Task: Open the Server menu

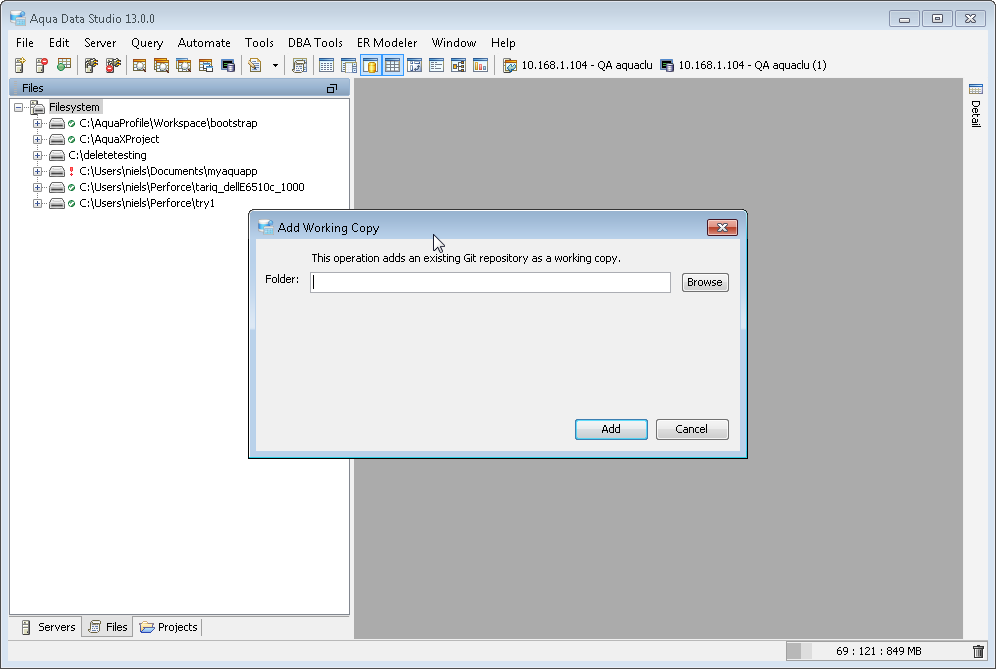Action: click(100, 43)
